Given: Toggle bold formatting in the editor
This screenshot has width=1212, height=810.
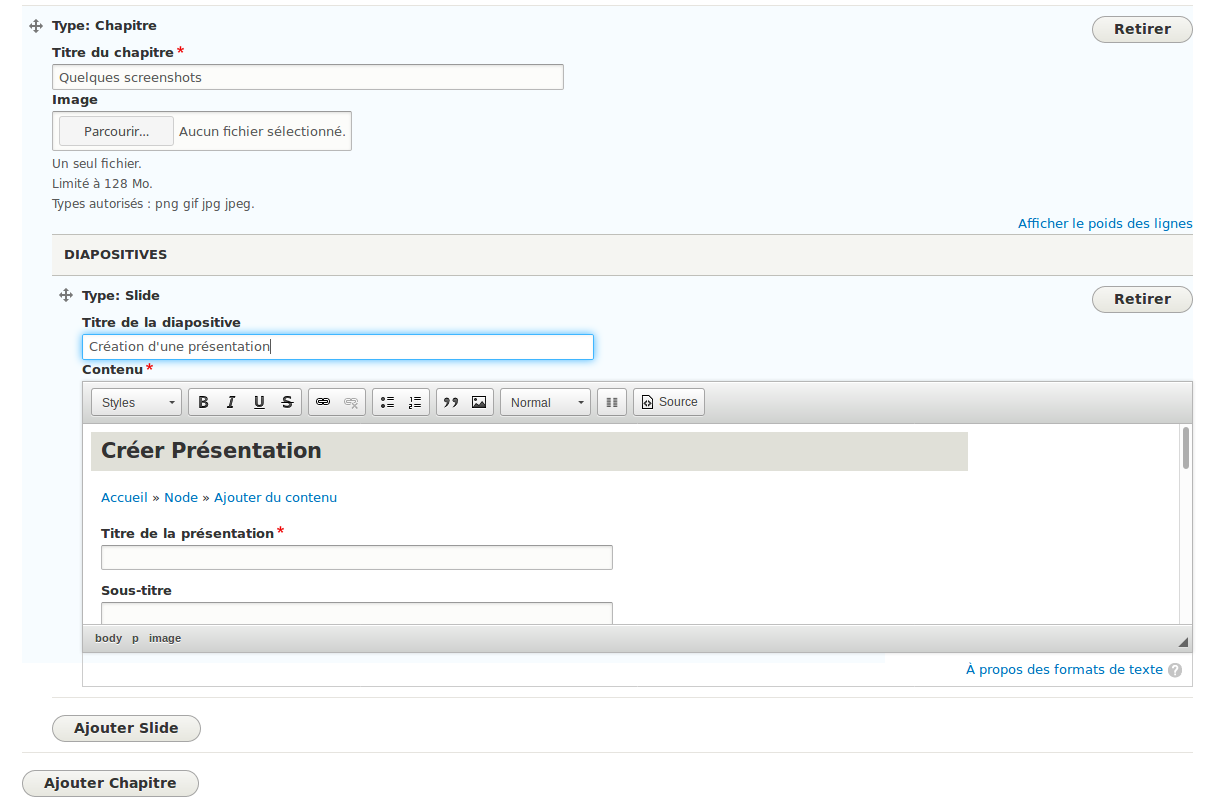Looking at the screenshot, I should click(x=203, y=402).
